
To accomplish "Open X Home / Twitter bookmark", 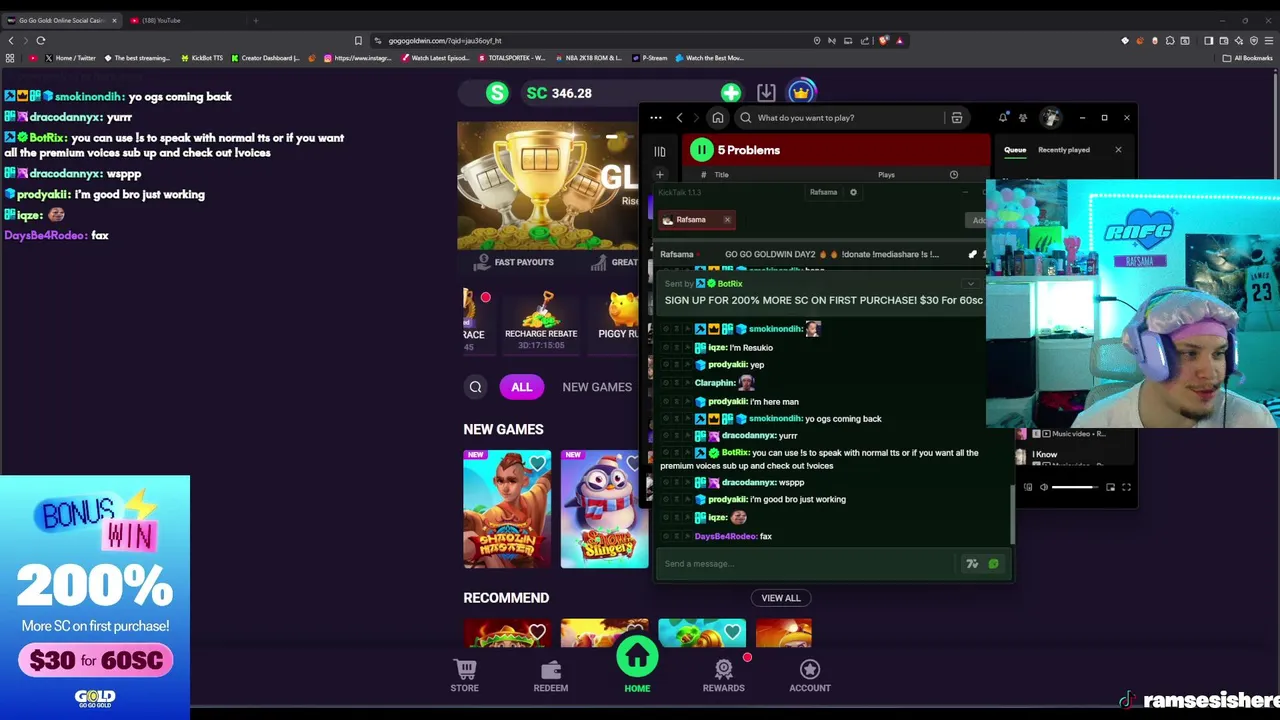I will coord(70,58).
